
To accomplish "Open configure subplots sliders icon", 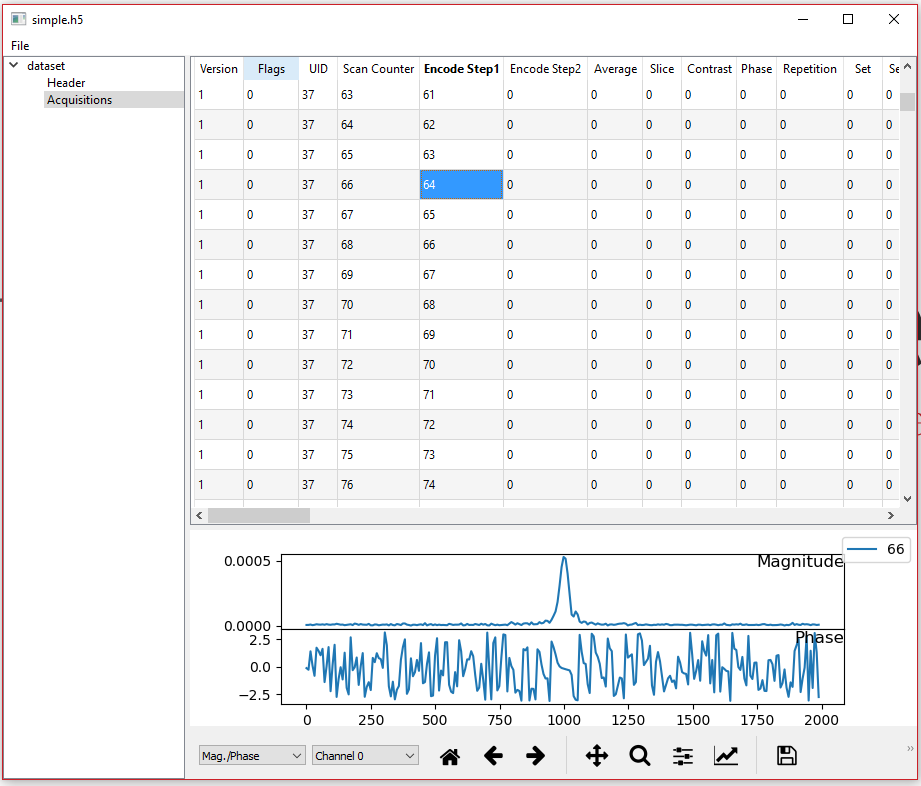I will (x=683, y=756).
